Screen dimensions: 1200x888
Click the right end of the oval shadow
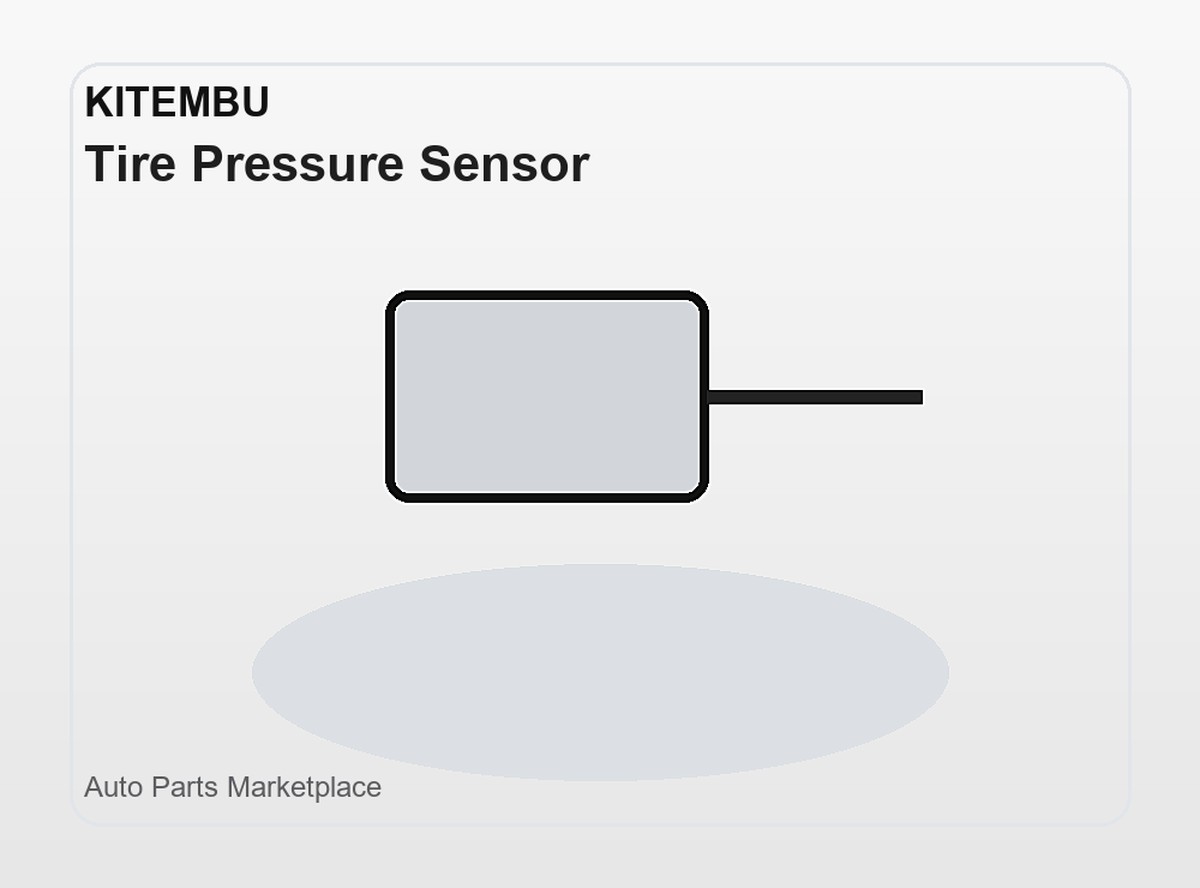[x=943, y=672]
